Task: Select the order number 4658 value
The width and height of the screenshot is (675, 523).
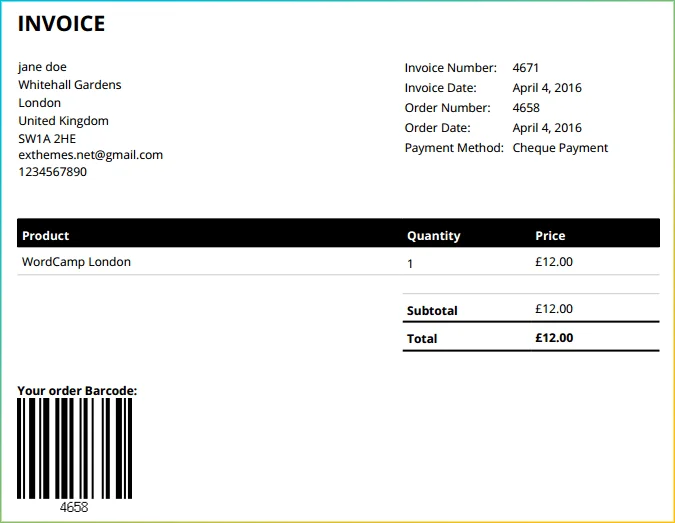Action: 525,108
